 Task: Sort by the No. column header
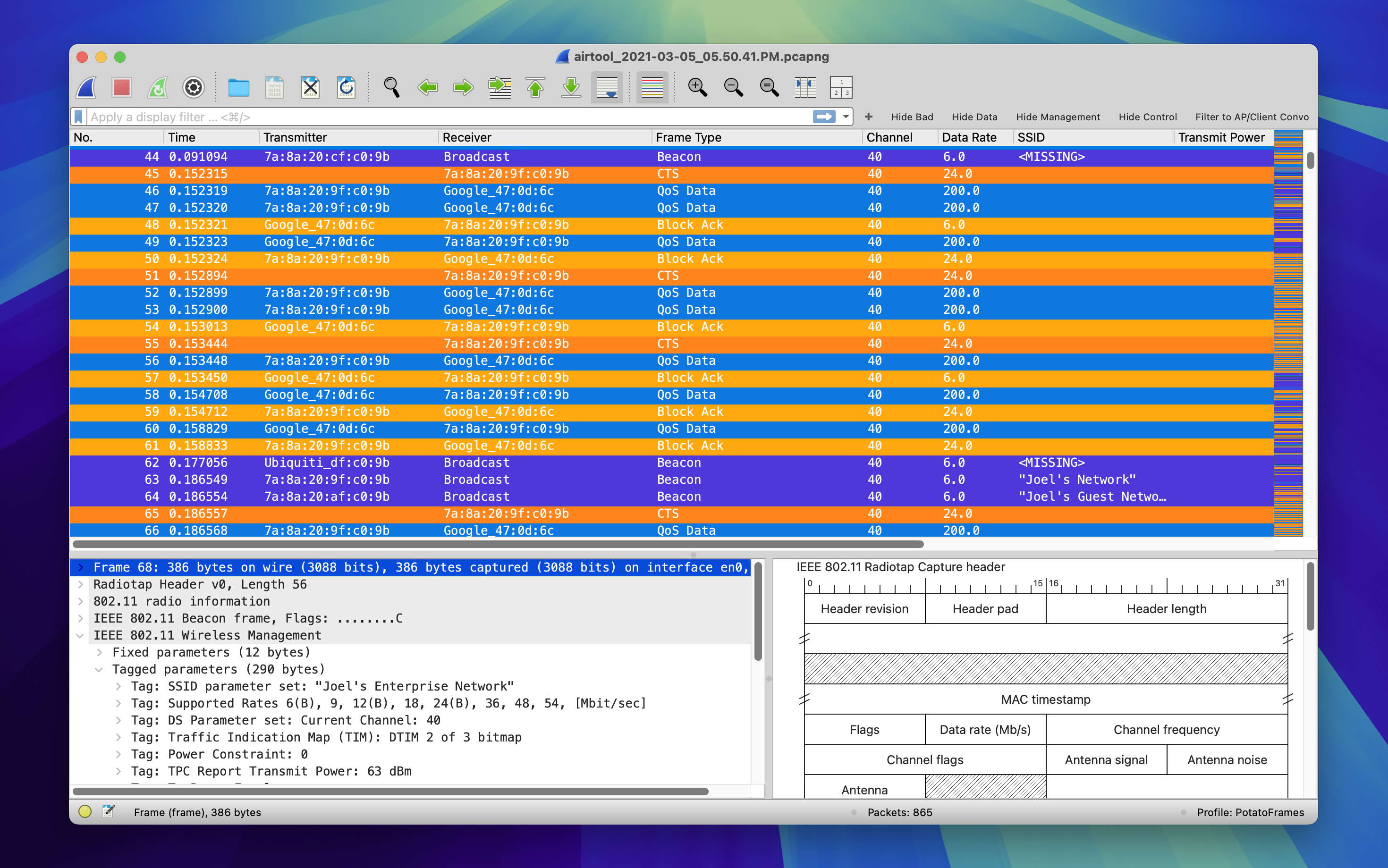(x=117, y=138)
